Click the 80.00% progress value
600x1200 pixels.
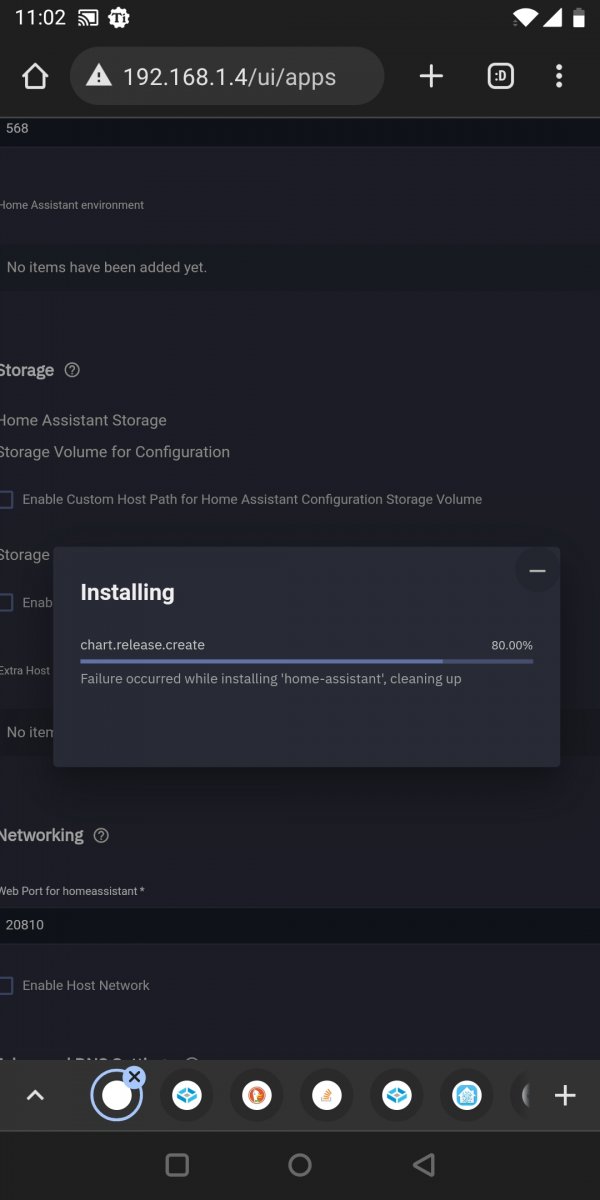512,646
